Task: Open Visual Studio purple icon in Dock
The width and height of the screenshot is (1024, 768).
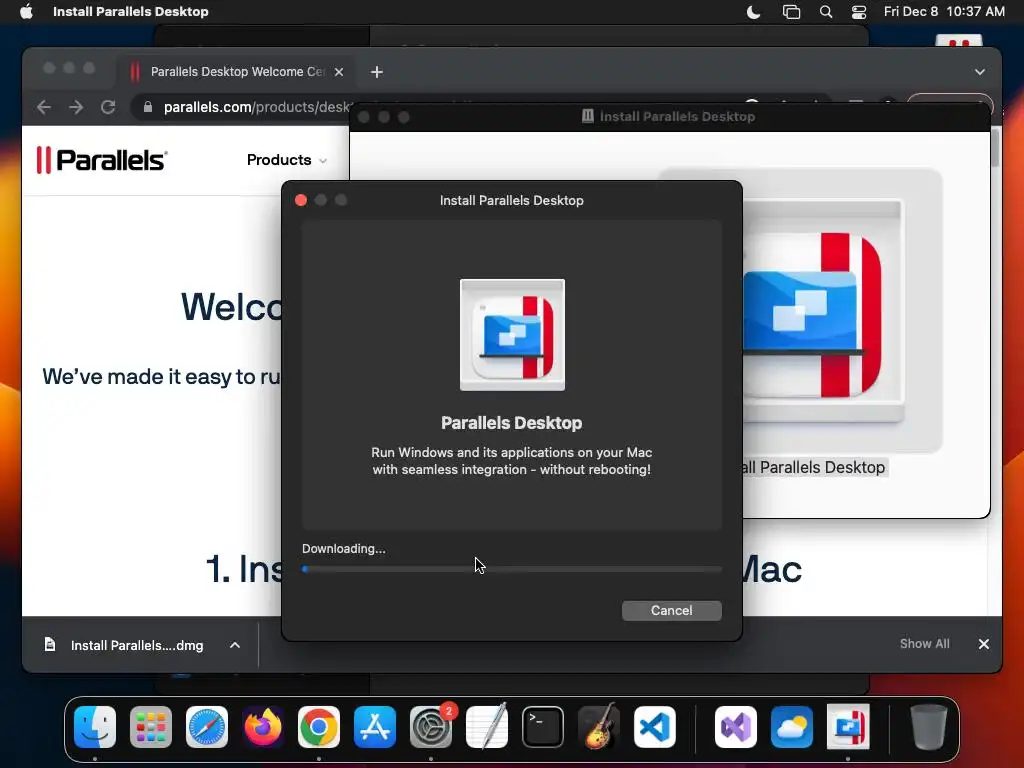Action: pos(736,727)
